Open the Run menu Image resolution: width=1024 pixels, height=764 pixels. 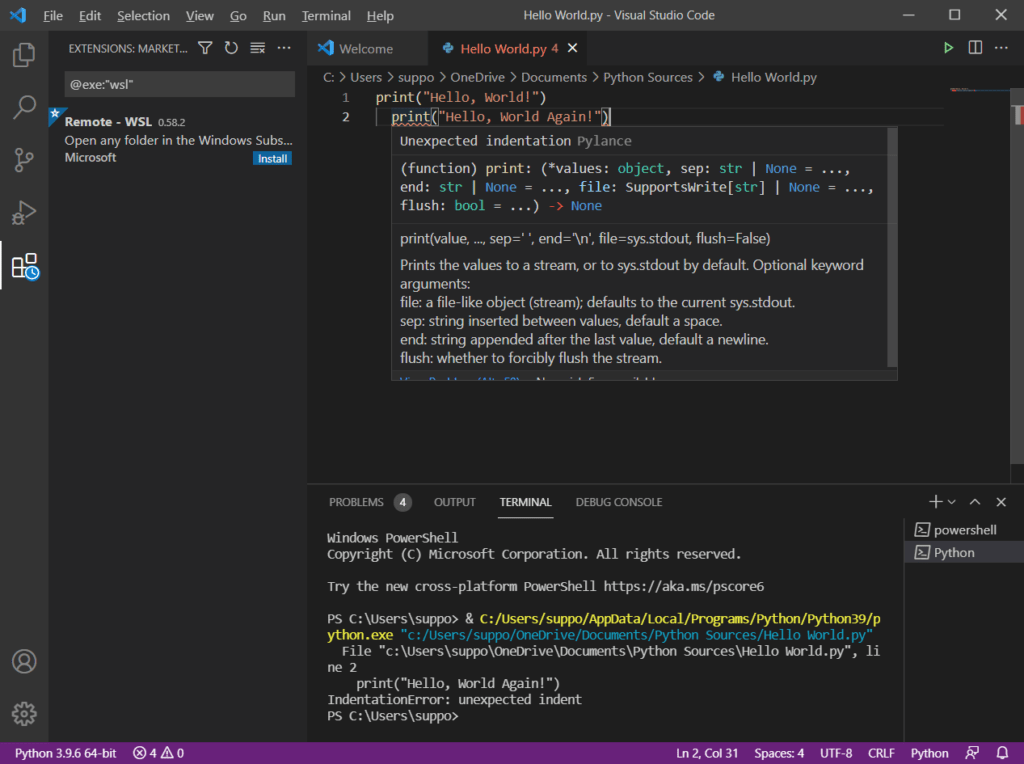point(273,15)
